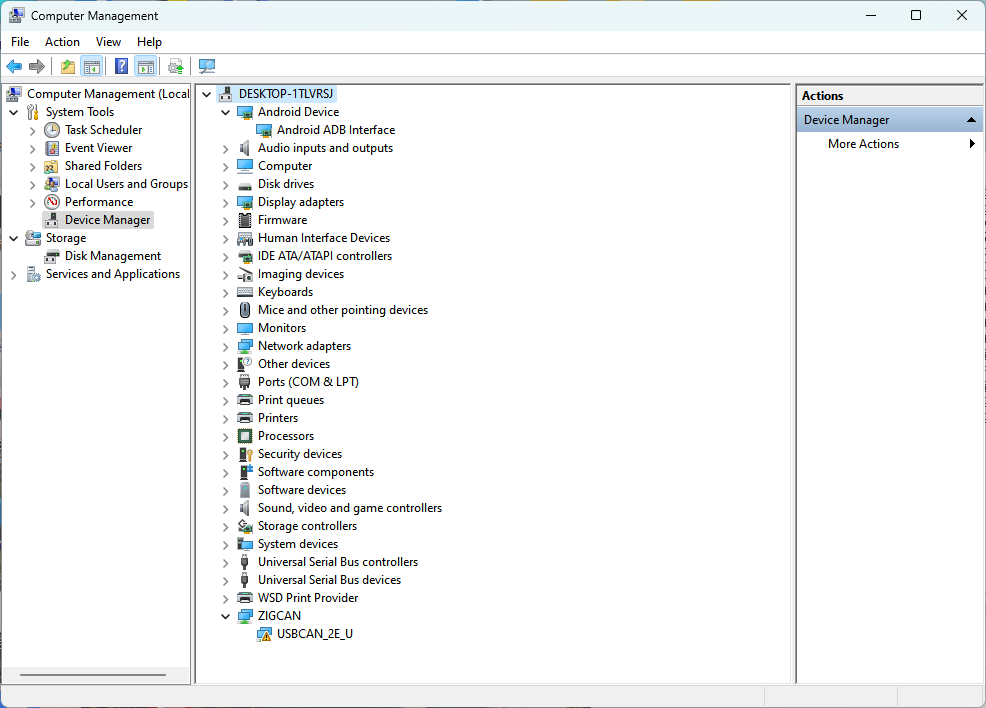The width and height of the screenshot is (986, 708).
Task: Click the Back arrow toolbar icon
Action: [14, 66]
